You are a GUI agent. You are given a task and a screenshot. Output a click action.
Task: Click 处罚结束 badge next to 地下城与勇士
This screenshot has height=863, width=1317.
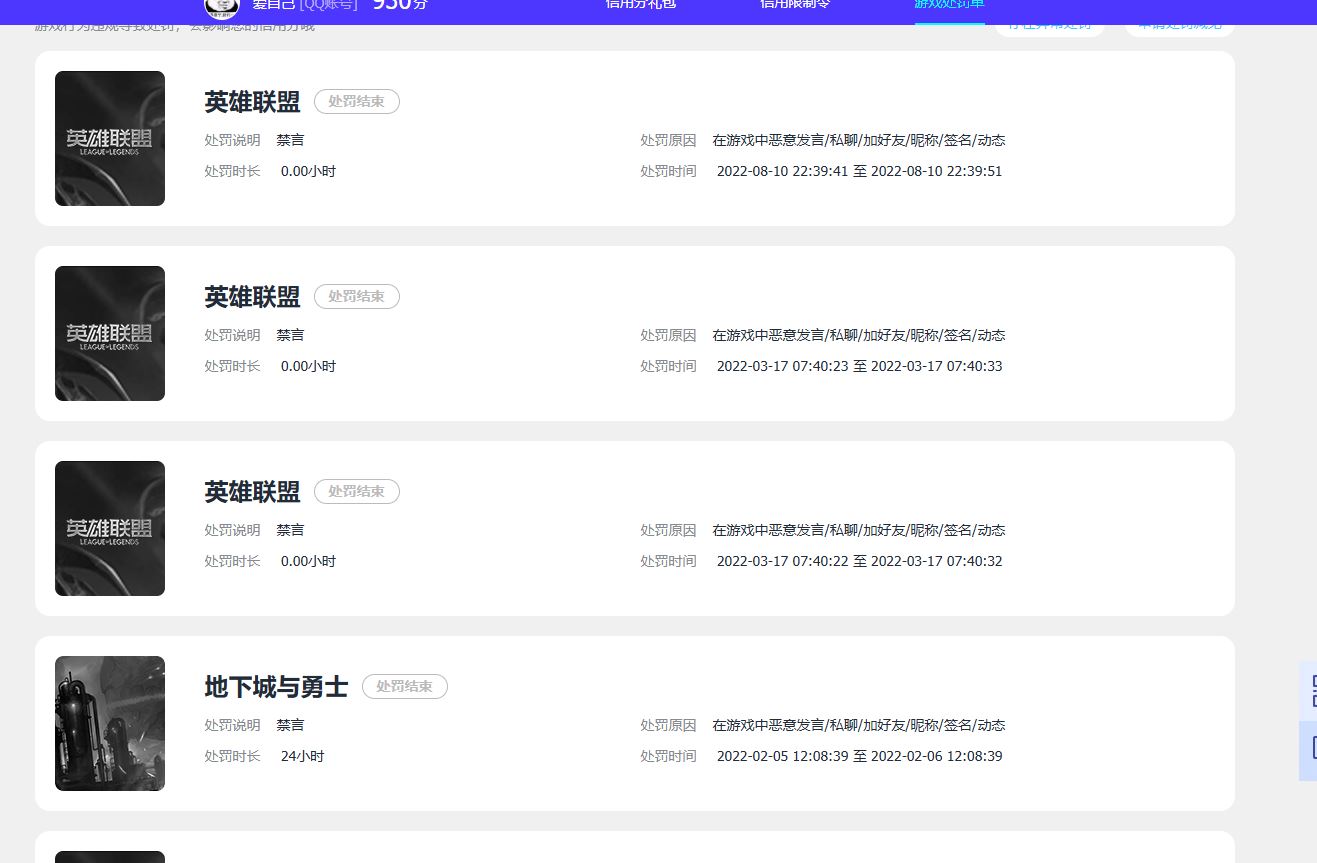404,686
